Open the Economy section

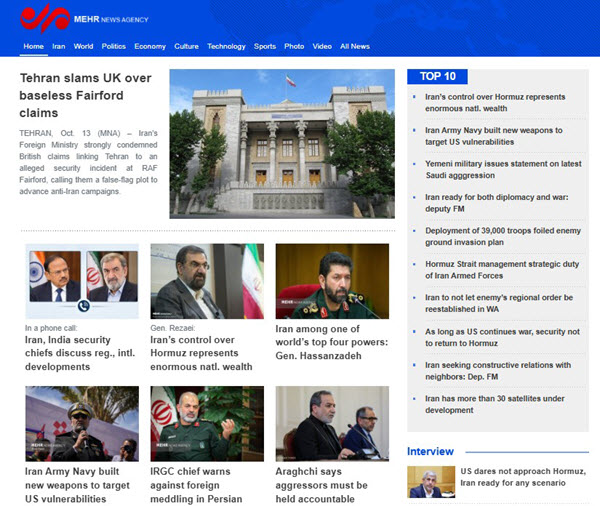click(x=150, y=46)
